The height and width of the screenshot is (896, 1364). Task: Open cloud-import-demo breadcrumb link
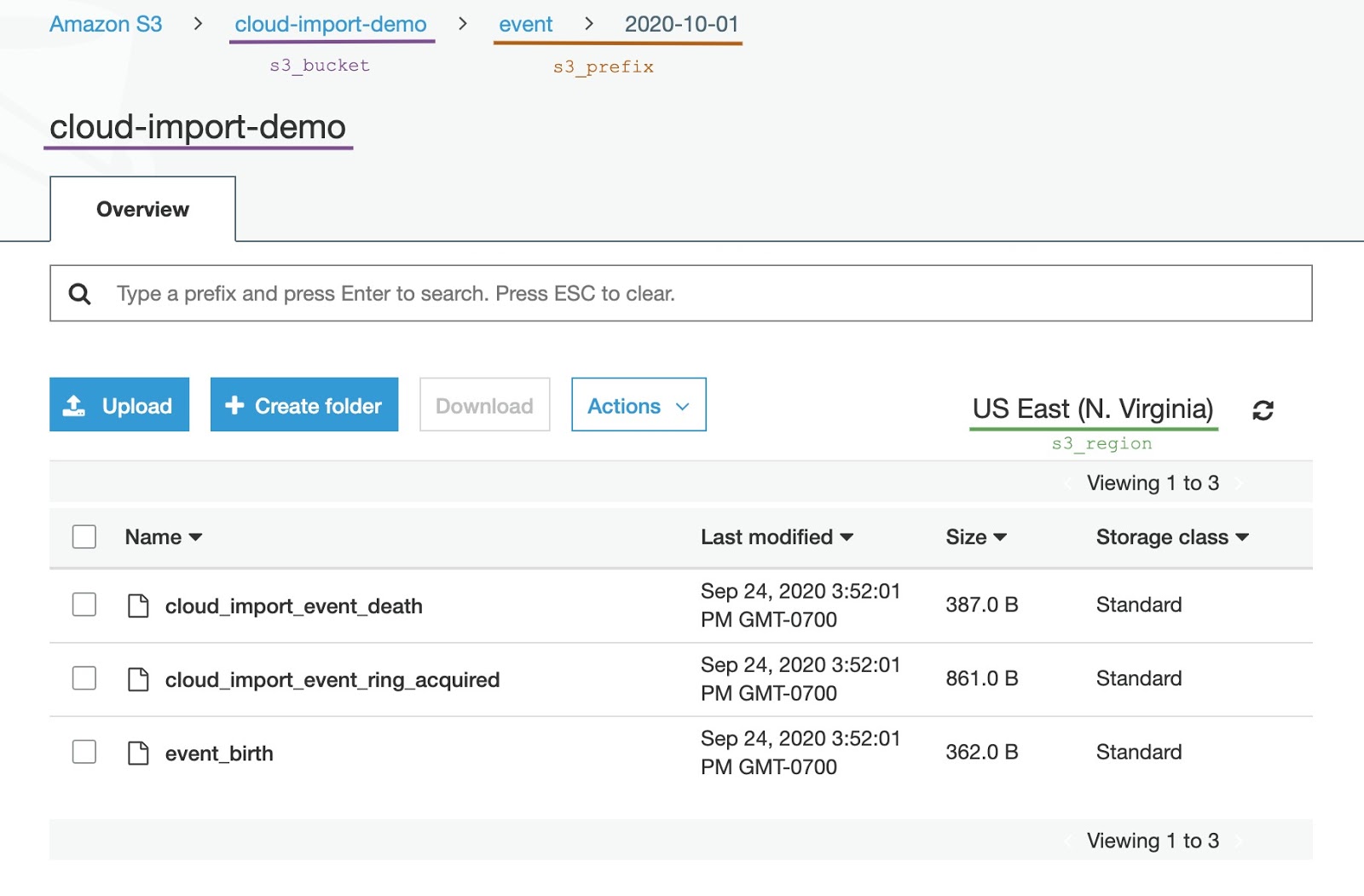tap(331, 24)
